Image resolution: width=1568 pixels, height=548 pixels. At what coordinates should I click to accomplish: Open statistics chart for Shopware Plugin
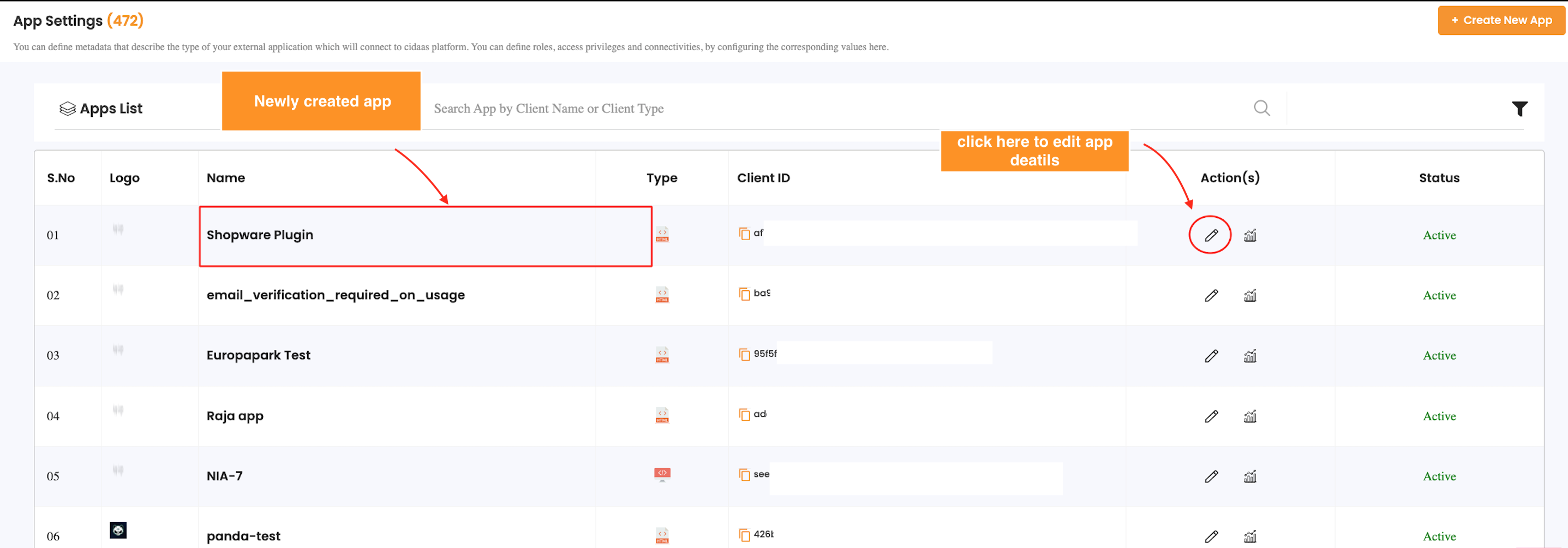(x=1249, y=235)
